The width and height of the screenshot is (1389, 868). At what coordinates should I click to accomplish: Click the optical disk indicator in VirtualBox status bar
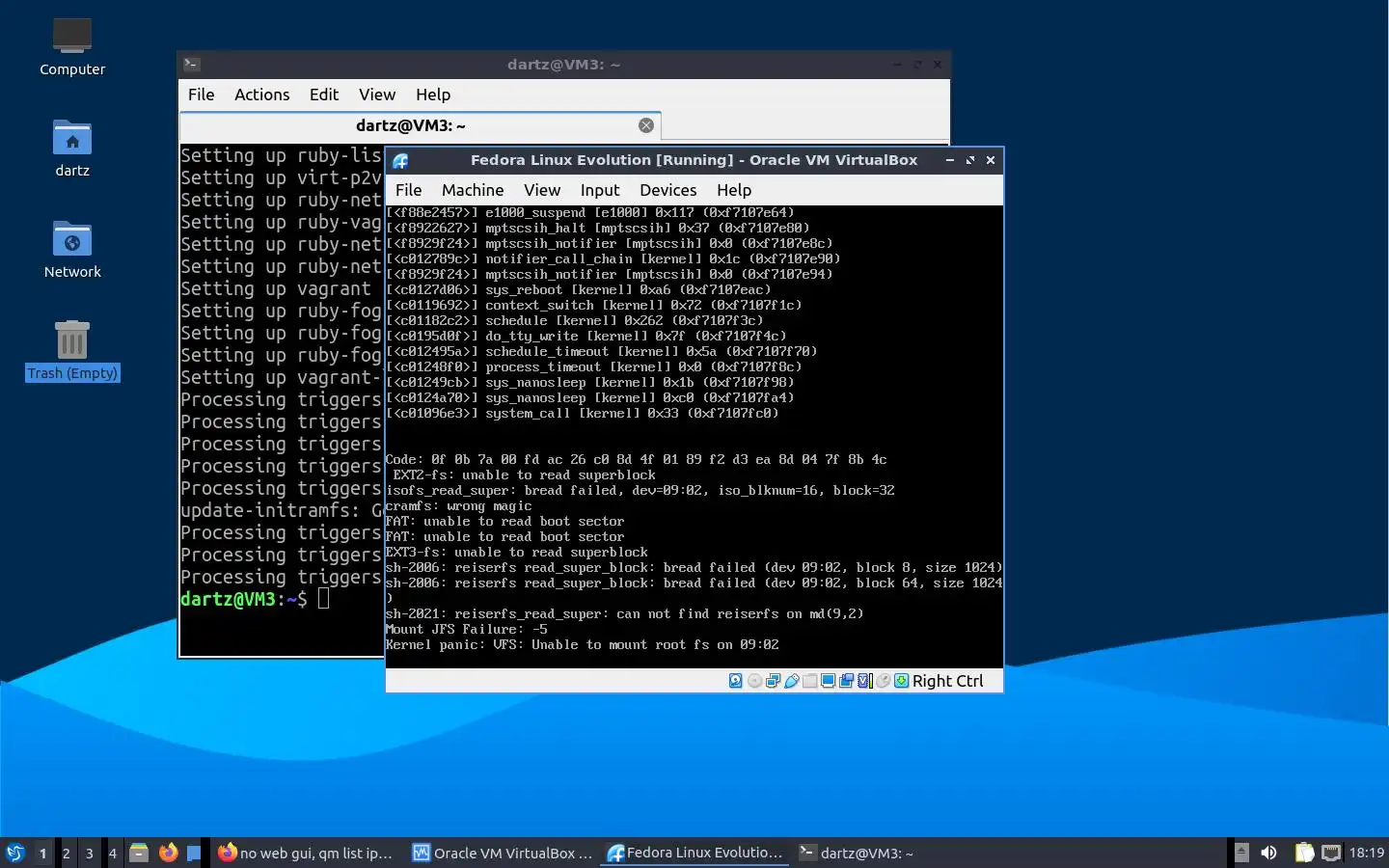coord(754,681)
